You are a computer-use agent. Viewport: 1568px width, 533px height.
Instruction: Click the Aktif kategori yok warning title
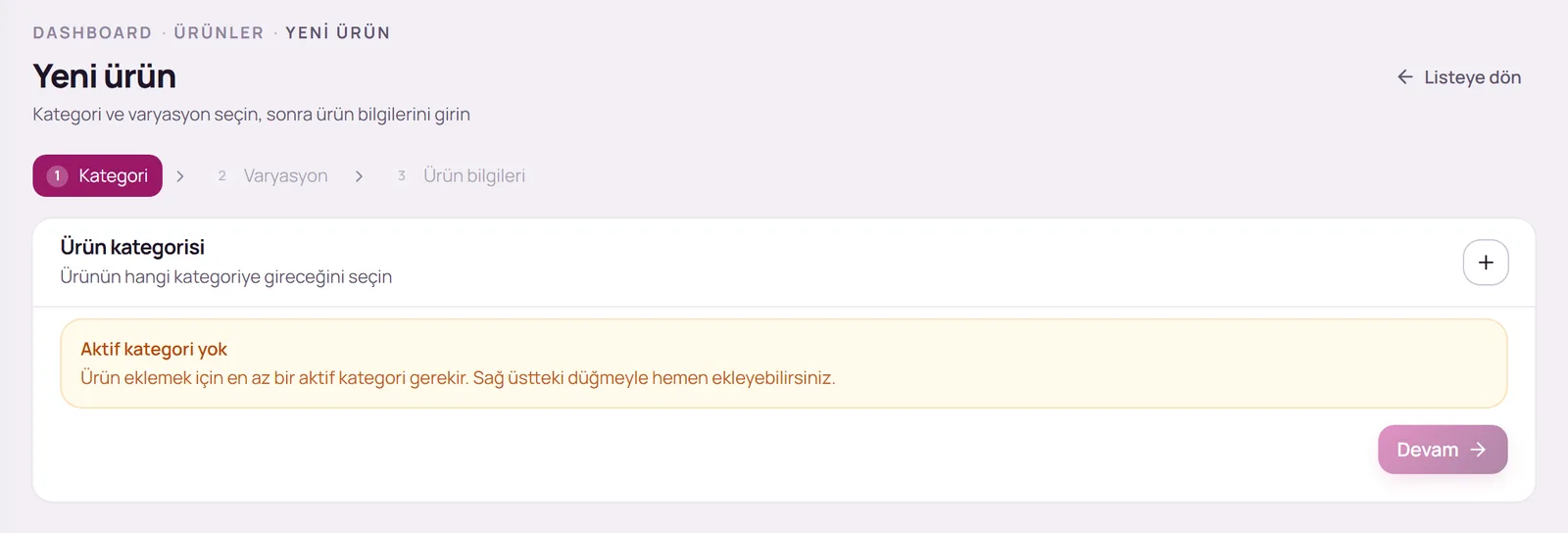tap(154, 349)
